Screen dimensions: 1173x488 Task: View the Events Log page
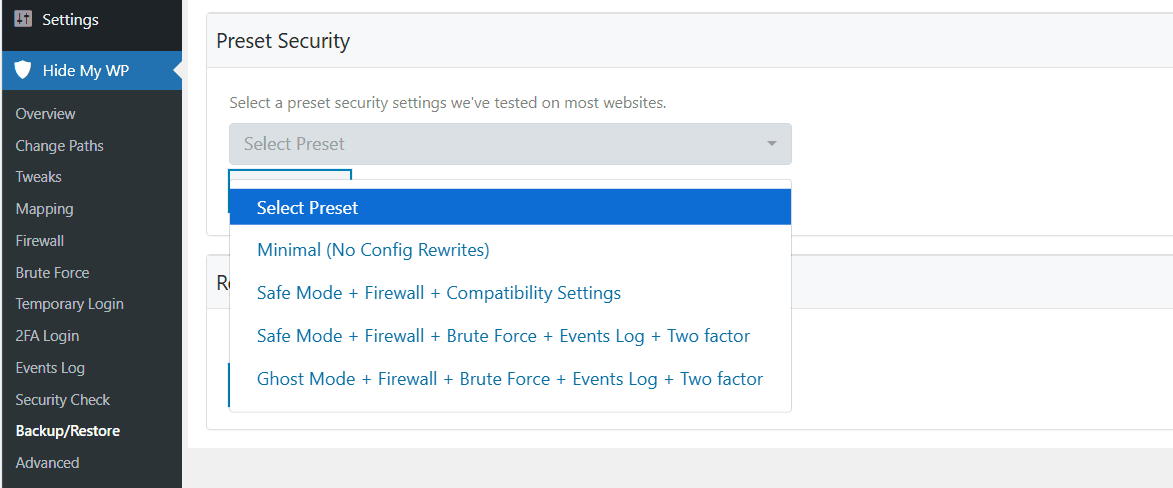tap(50, 367)
